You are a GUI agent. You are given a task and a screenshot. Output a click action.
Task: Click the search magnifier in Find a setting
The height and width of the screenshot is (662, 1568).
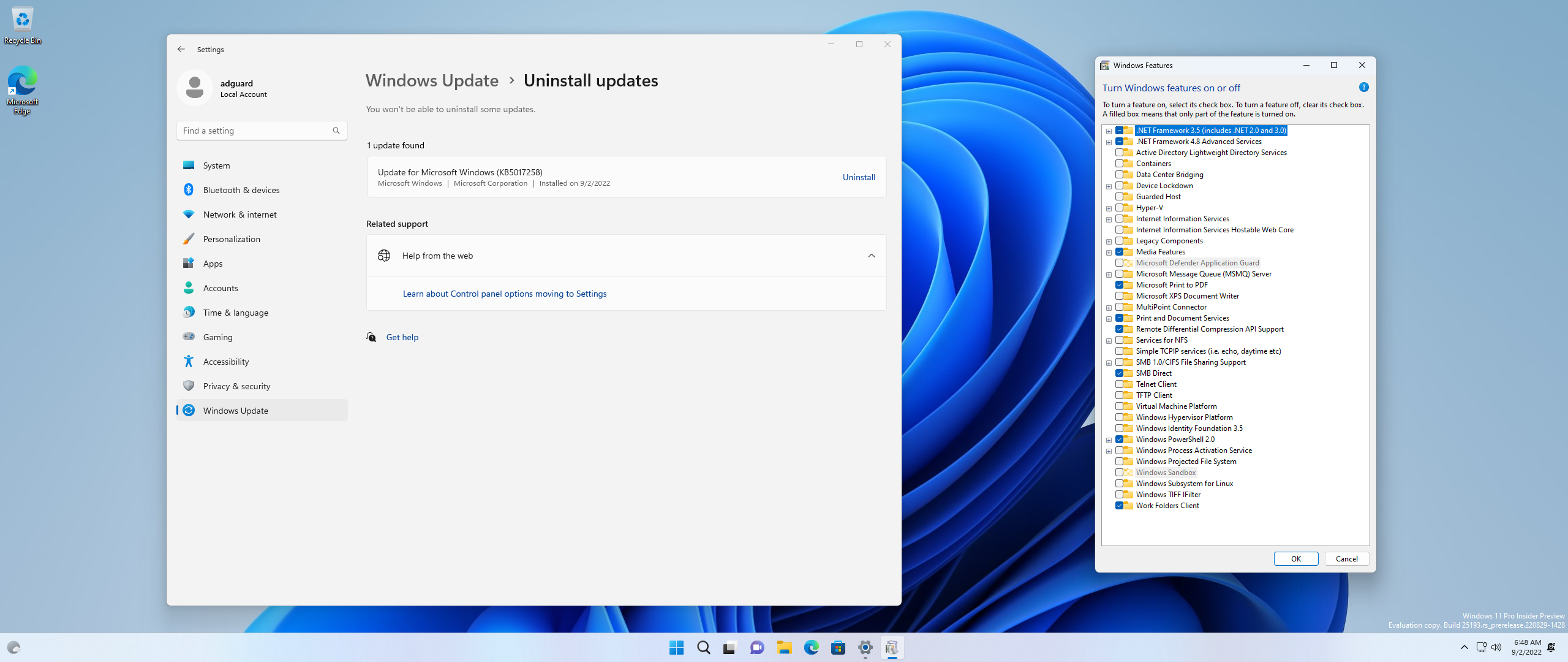[336, 131]
